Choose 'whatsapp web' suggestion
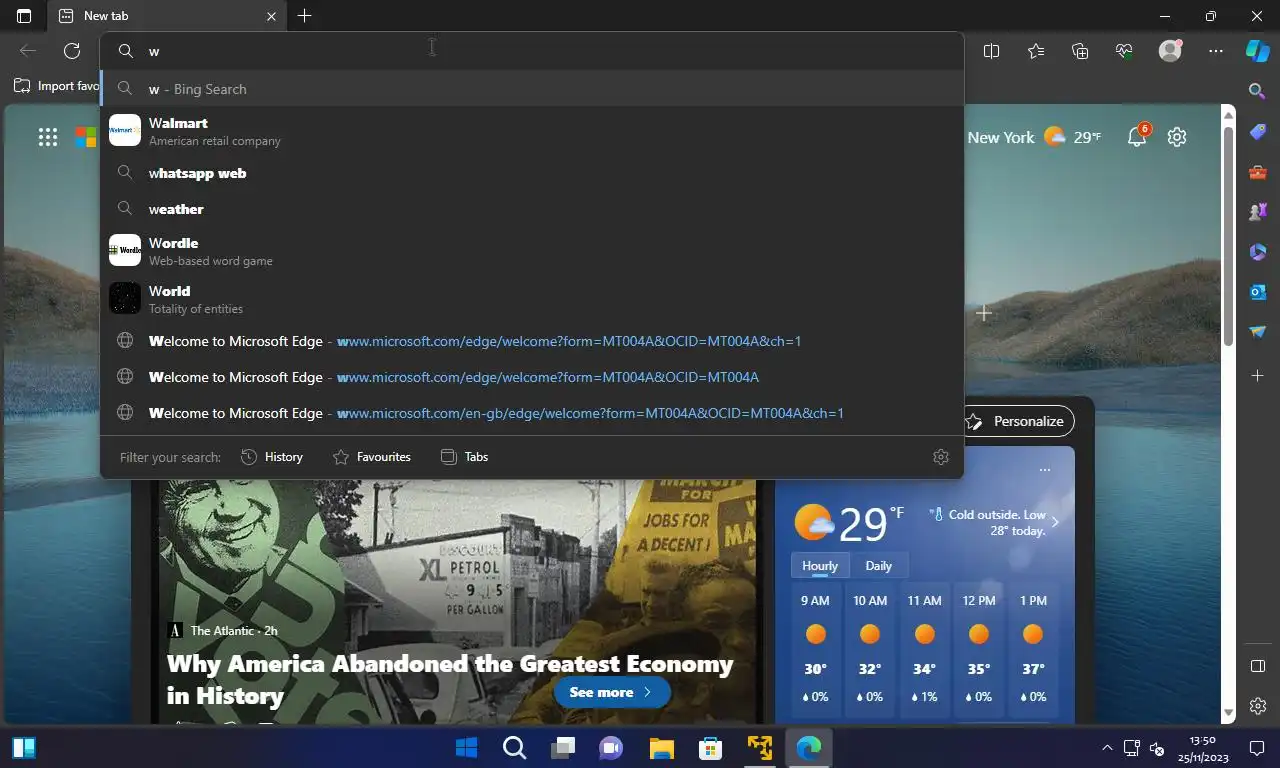 click(531, 173)
